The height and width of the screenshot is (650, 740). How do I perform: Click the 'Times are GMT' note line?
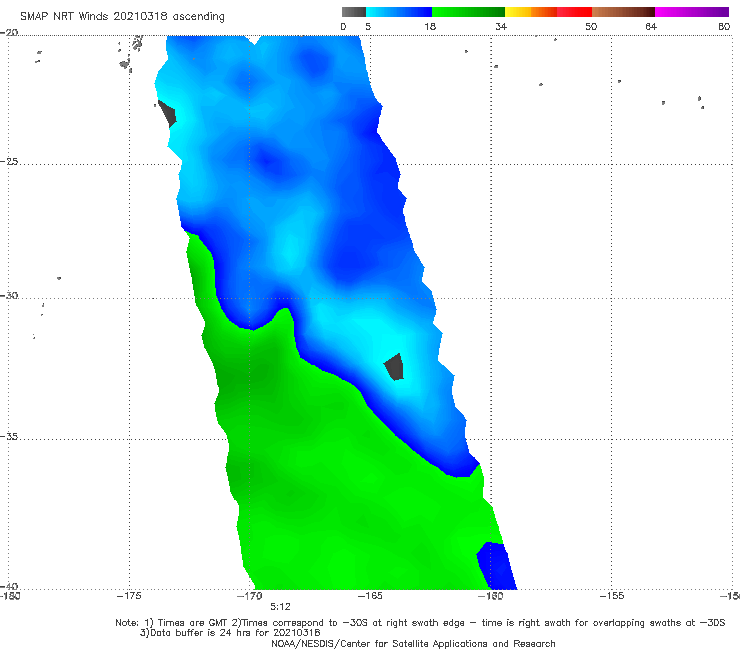pyautogui.click(x=420, y=623)
